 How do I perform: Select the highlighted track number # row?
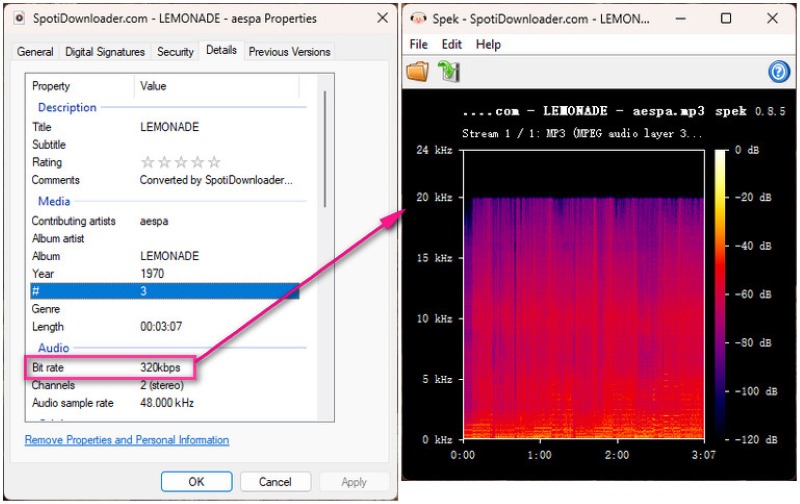click(164, 291)
